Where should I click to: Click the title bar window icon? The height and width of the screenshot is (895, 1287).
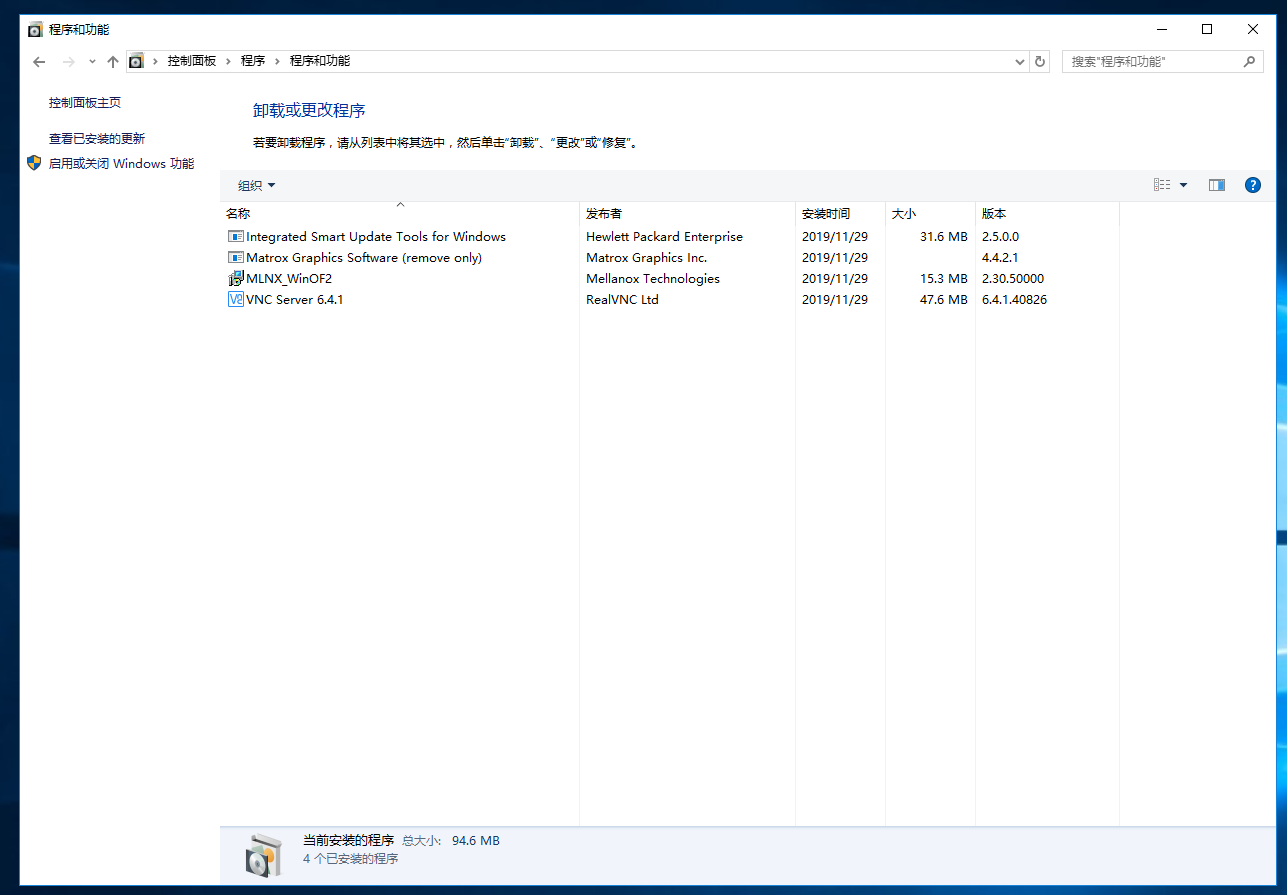[x=35, y=30]
